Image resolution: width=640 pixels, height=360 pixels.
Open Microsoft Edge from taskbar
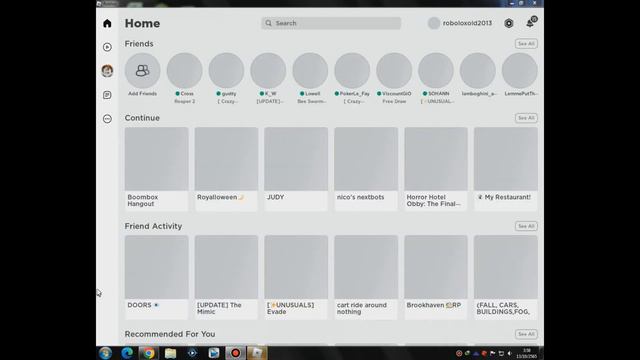[127, 353]
